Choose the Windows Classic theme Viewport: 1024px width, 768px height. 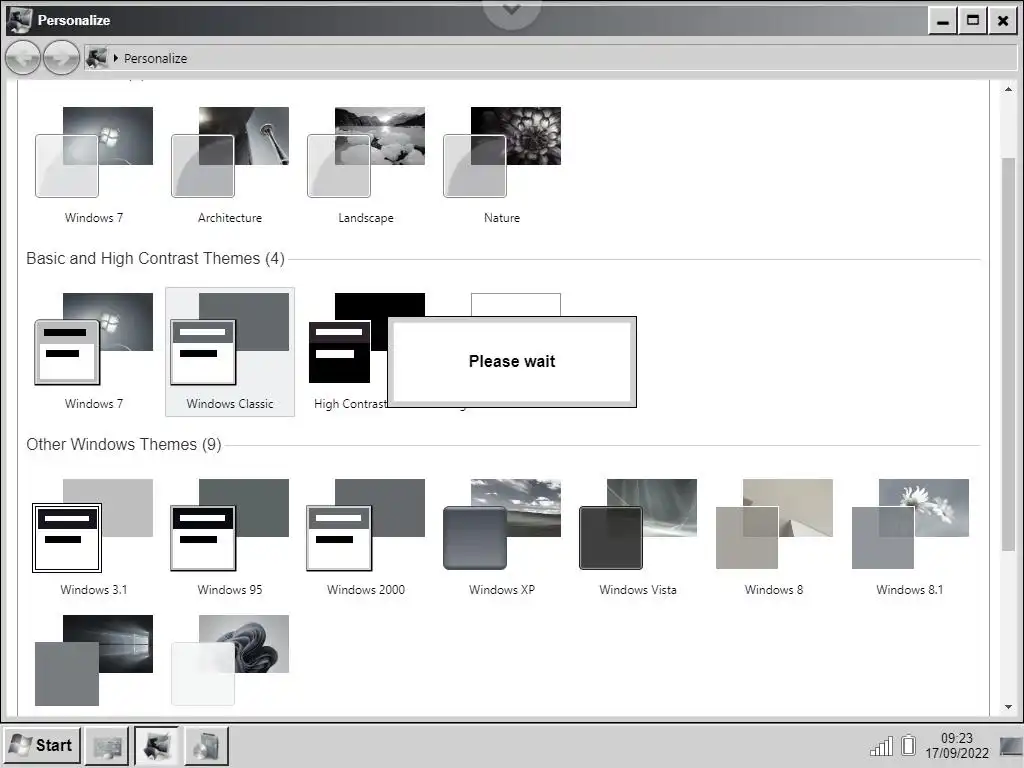point(230,351)
